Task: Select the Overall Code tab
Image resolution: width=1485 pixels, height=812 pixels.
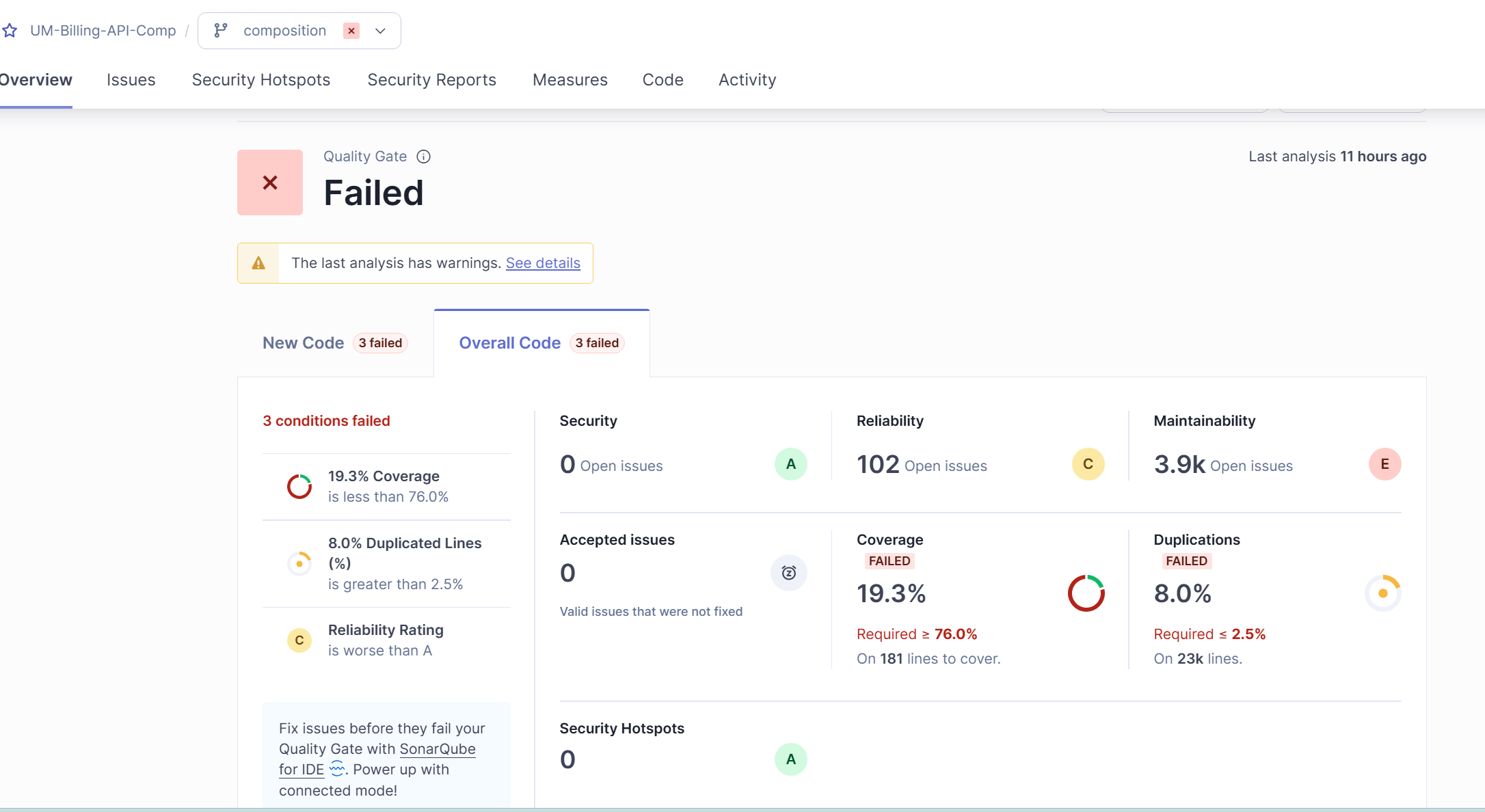Action: (x=541, y=343)
